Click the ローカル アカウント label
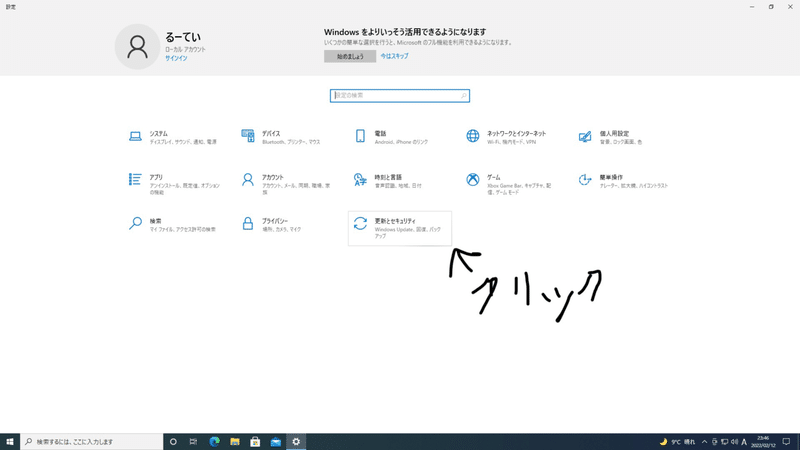The height and width of the screenshot is (450, 800). point(185,49)
